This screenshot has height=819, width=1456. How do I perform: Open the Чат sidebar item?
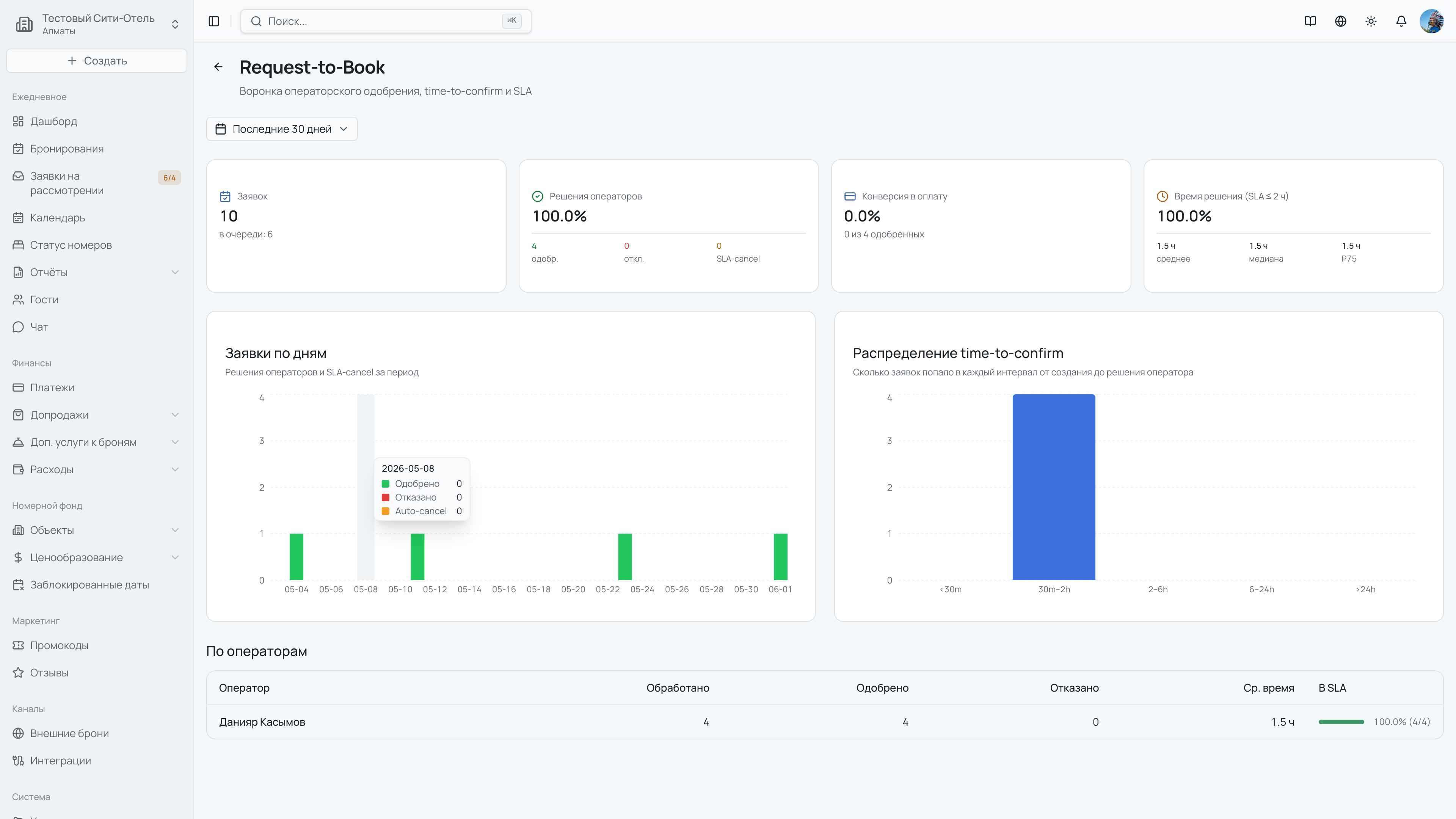[97, 327]
